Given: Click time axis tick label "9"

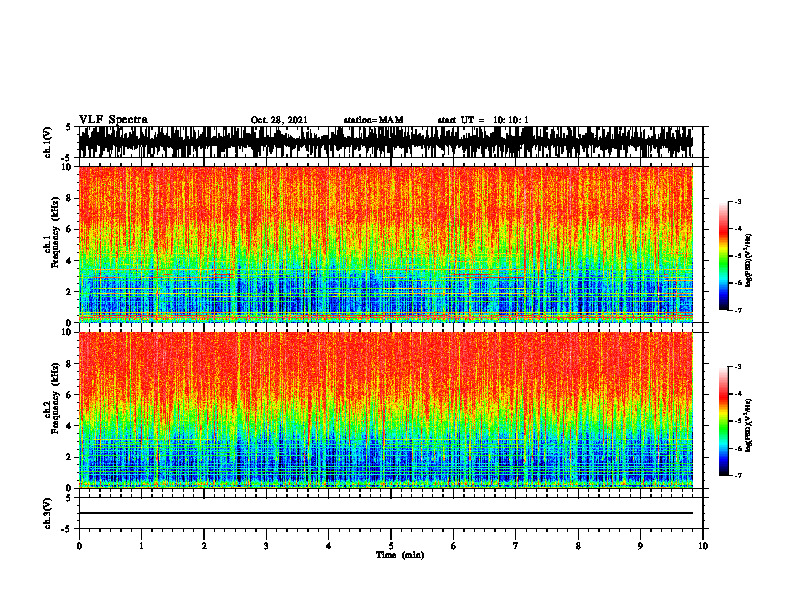Looking at the screenshot, I should [640, 546].
